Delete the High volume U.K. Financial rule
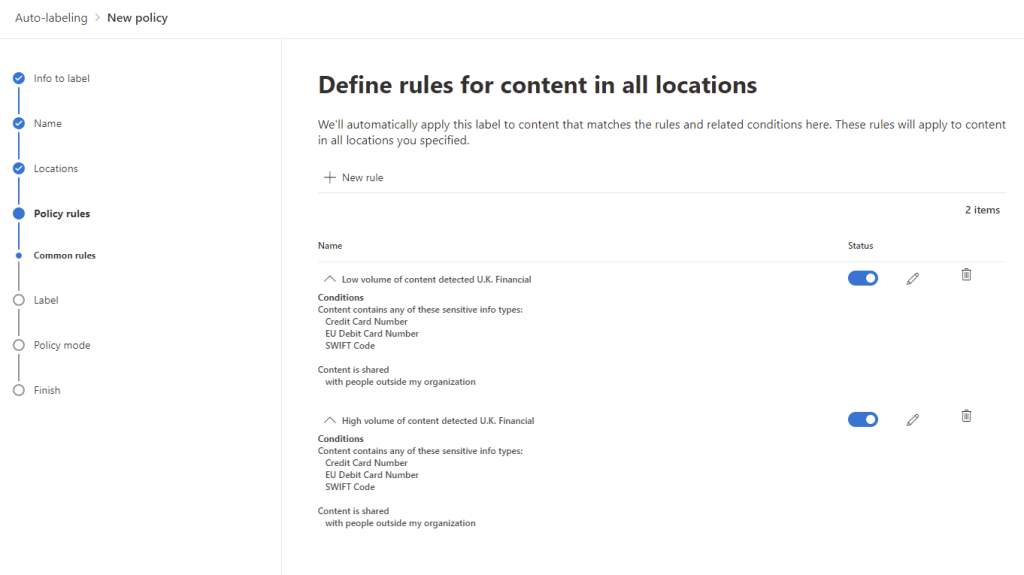The image size is (1024, 575). click(x=966, y=415)
